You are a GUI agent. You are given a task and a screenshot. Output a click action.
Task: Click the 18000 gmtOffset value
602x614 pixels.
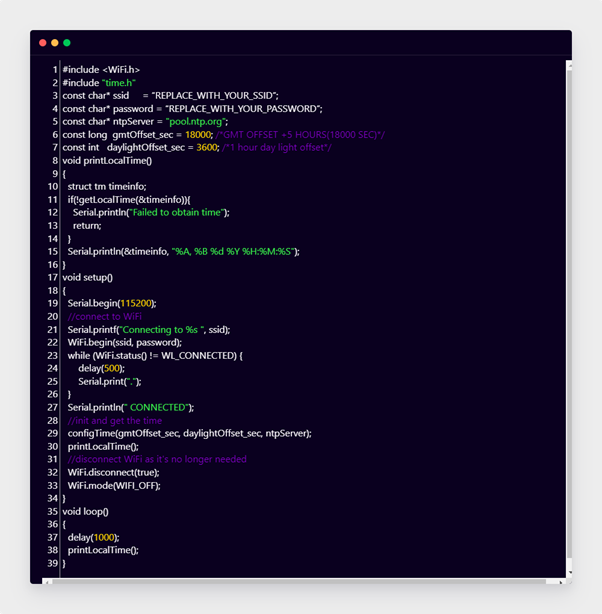[198, 134]
